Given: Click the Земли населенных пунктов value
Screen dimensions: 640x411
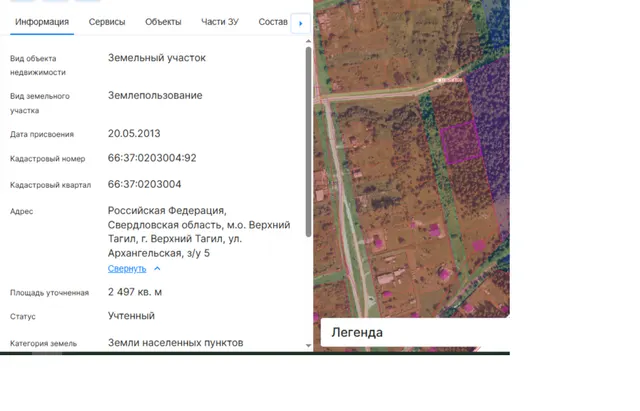Looking at the screenshot, I should 176,342.
